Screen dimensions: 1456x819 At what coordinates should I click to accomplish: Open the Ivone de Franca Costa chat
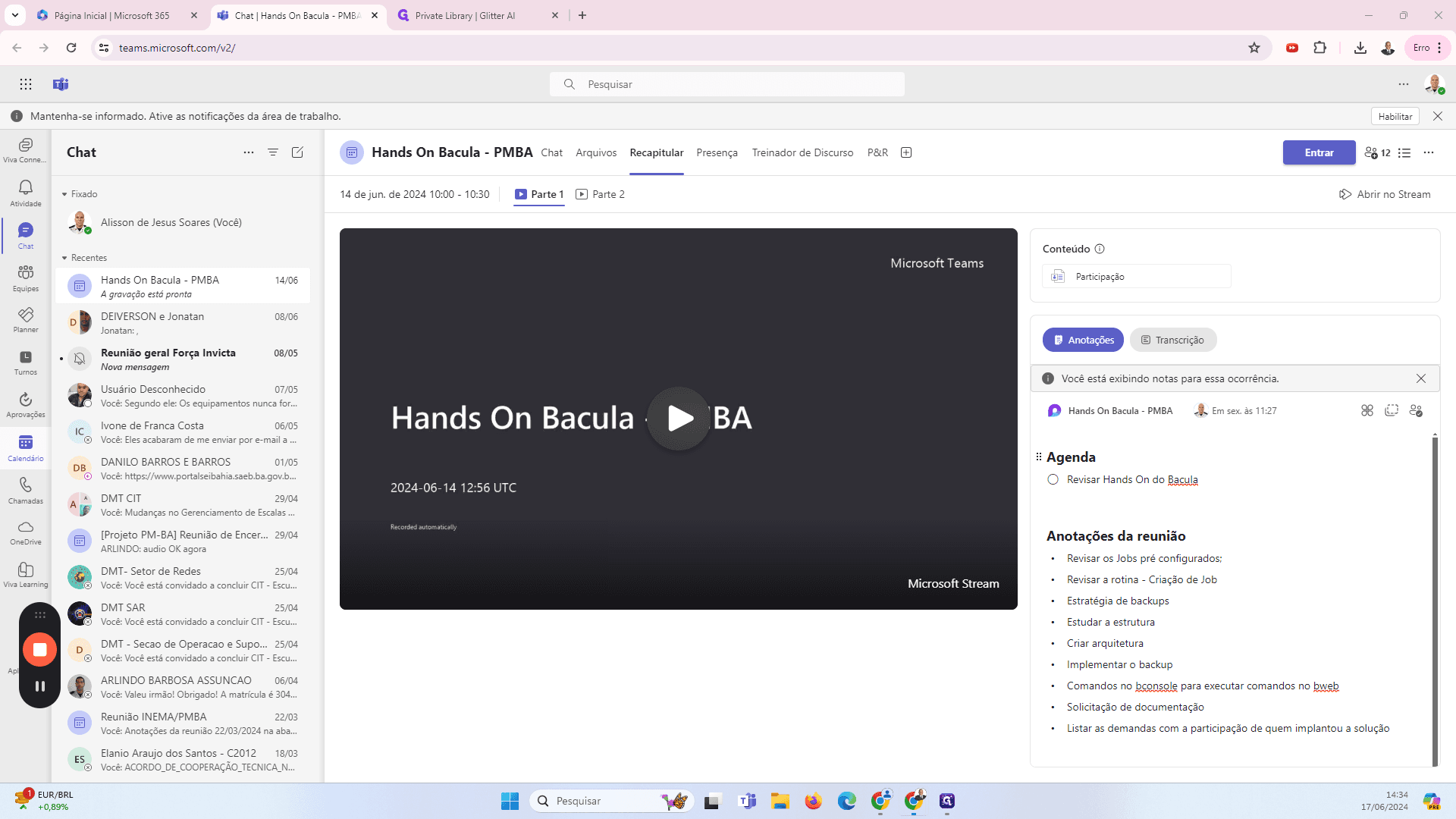183,431
